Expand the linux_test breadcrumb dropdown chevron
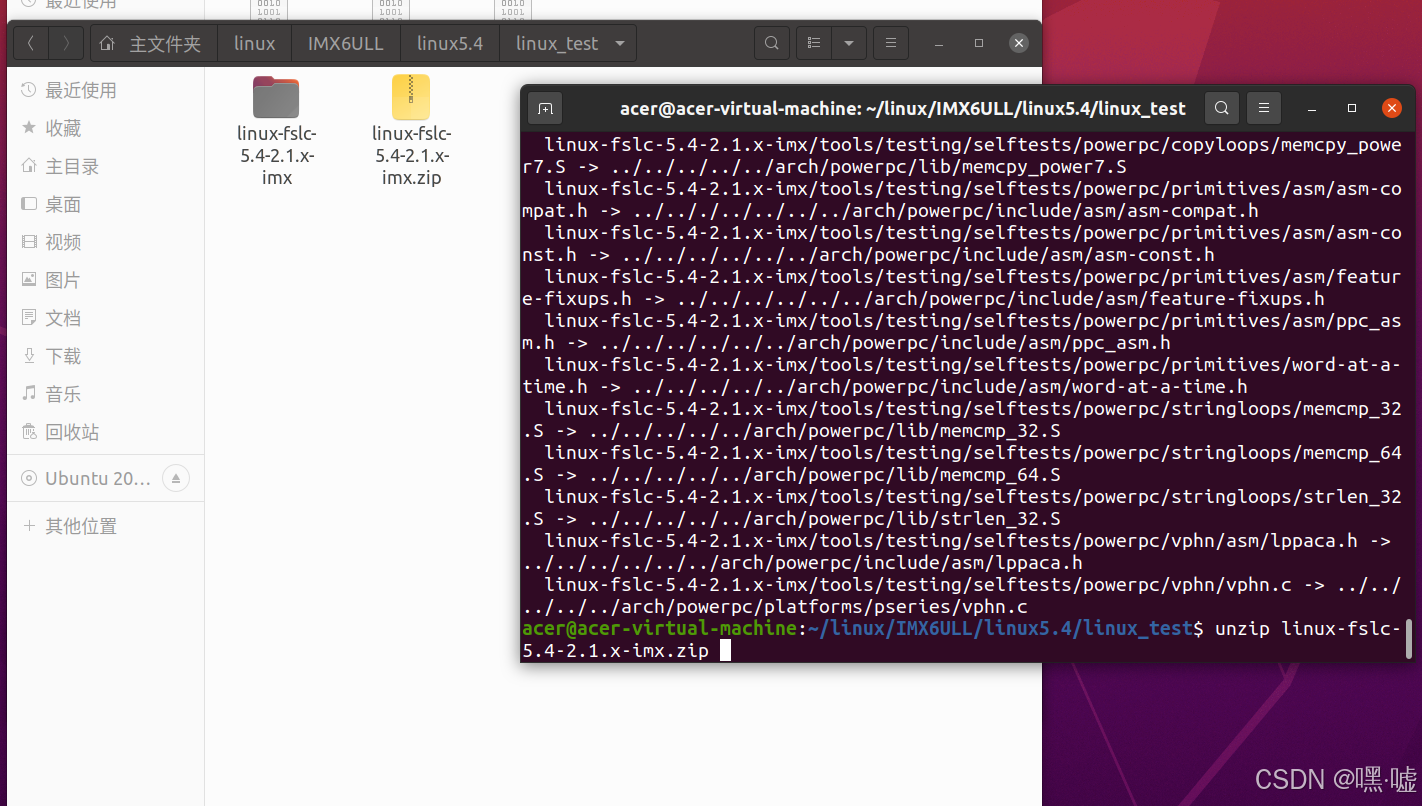This screenshot has height=806, width=1422. [619, 42]
